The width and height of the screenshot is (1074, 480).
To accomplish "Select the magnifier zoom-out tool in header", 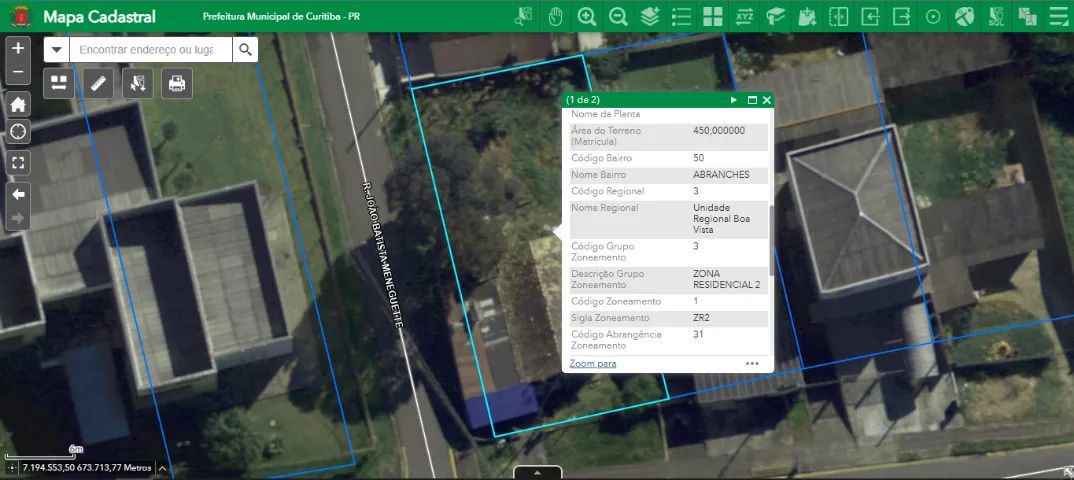I will [x=618, y=16].
